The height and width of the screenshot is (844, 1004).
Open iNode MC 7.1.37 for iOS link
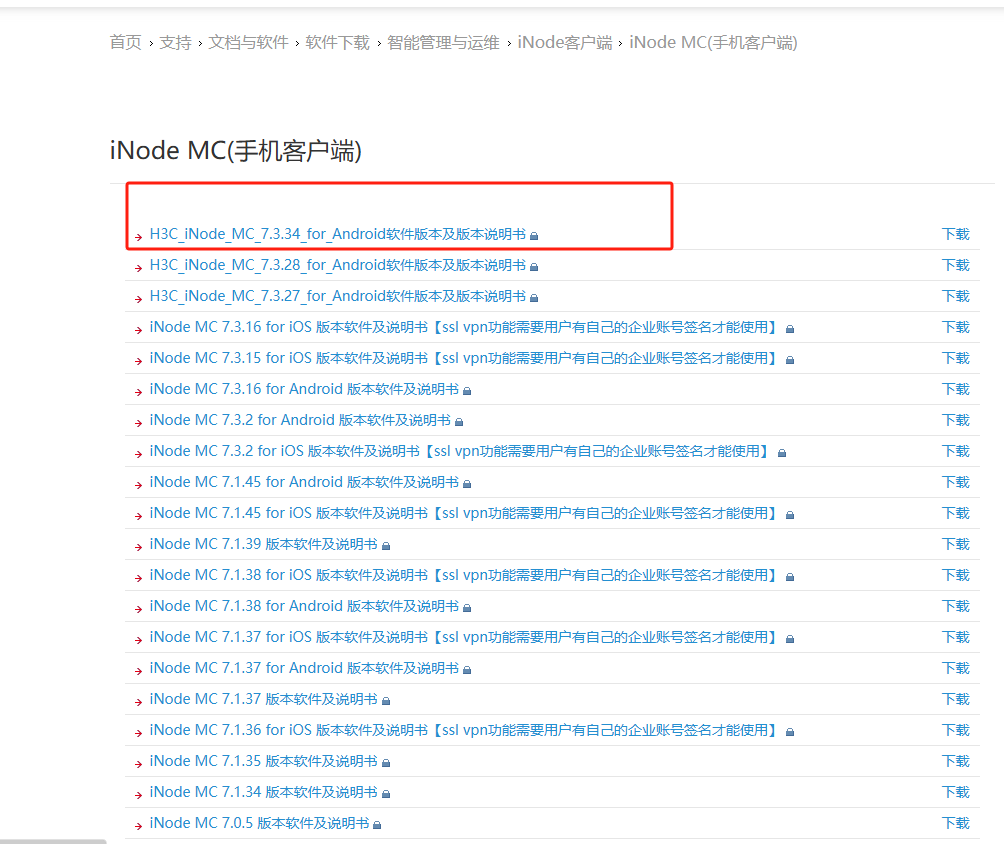point(465,637)
